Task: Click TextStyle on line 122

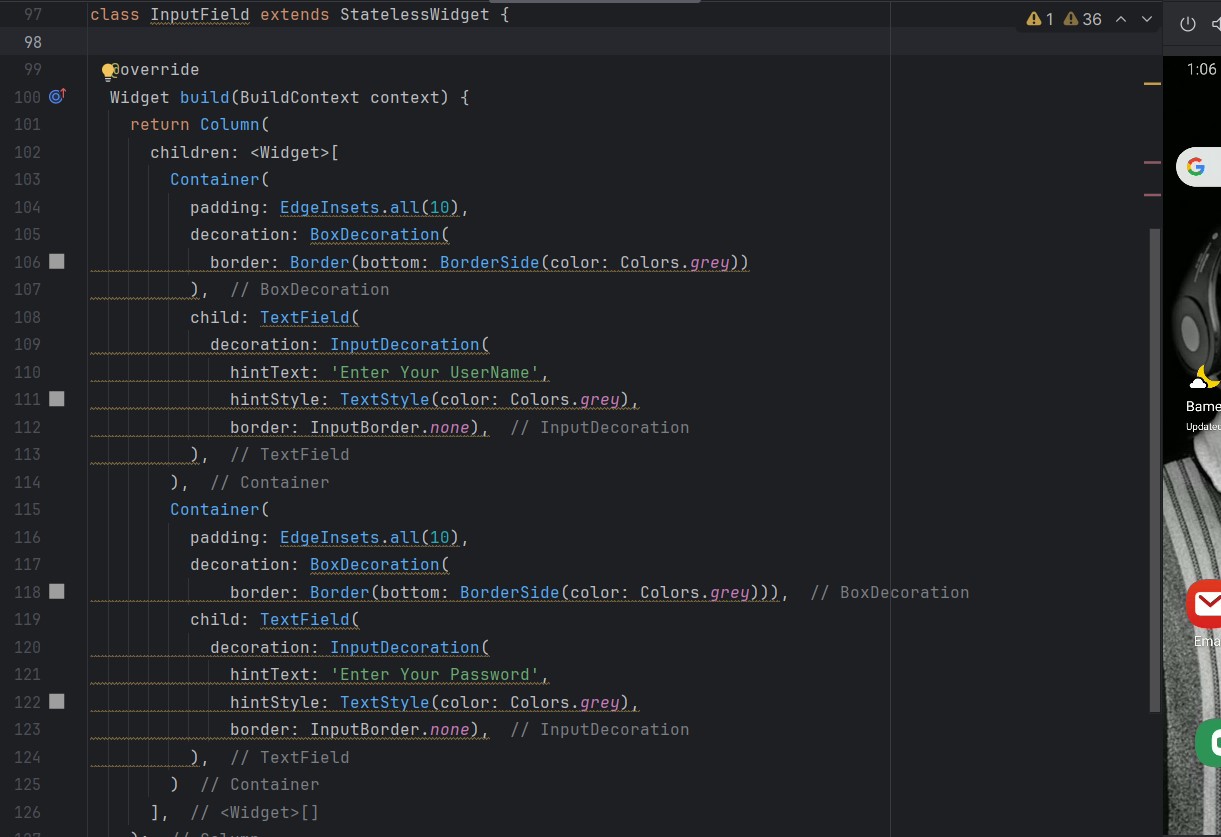Action: pyautogui.click(x=385, y=703)
